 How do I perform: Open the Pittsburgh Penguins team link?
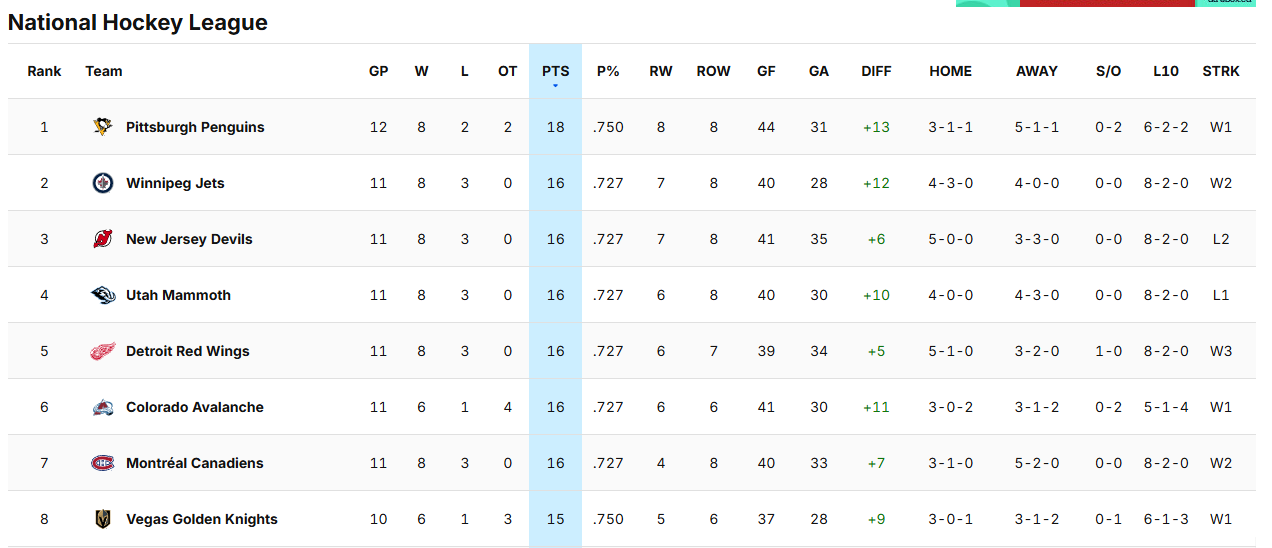point(195,127)
